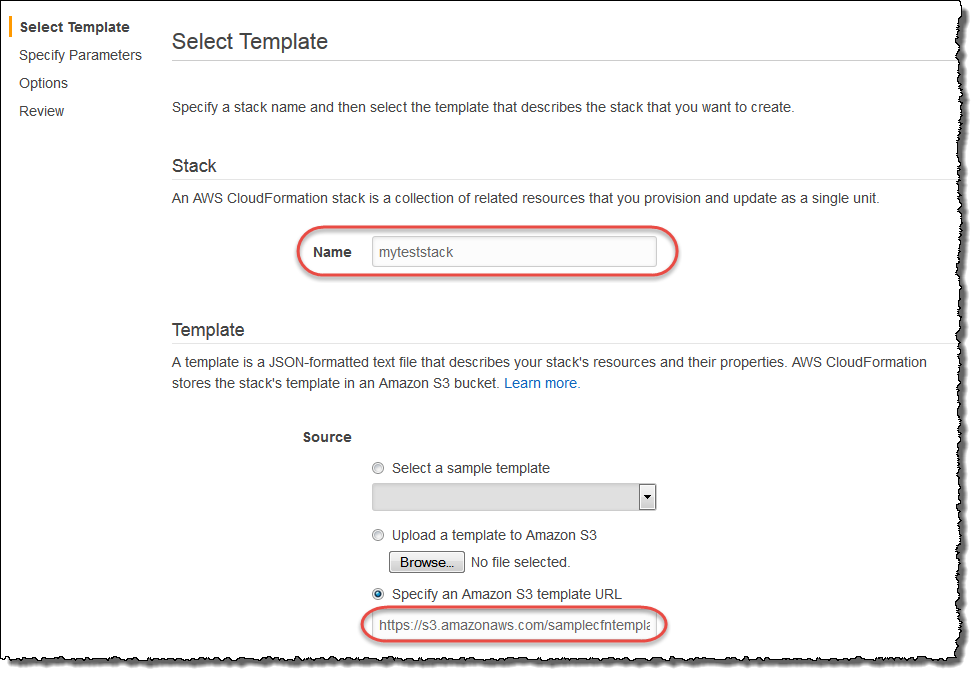Image resolution: width=978 pixels, height=679 pixels.
Task: Open the "Learn more" link
Action: [x=541, y=382]
